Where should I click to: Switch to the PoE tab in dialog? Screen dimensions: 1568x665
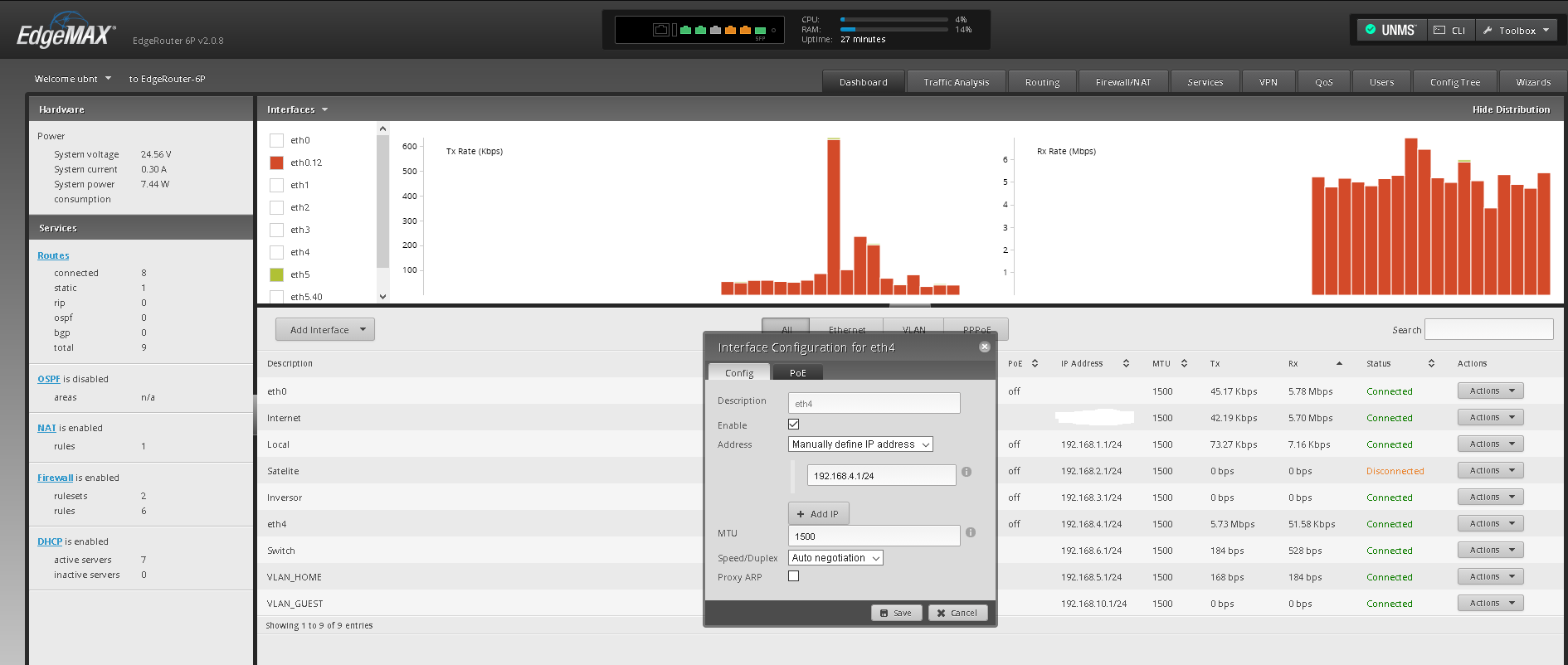pyautogui.click(x=797, y=373)
